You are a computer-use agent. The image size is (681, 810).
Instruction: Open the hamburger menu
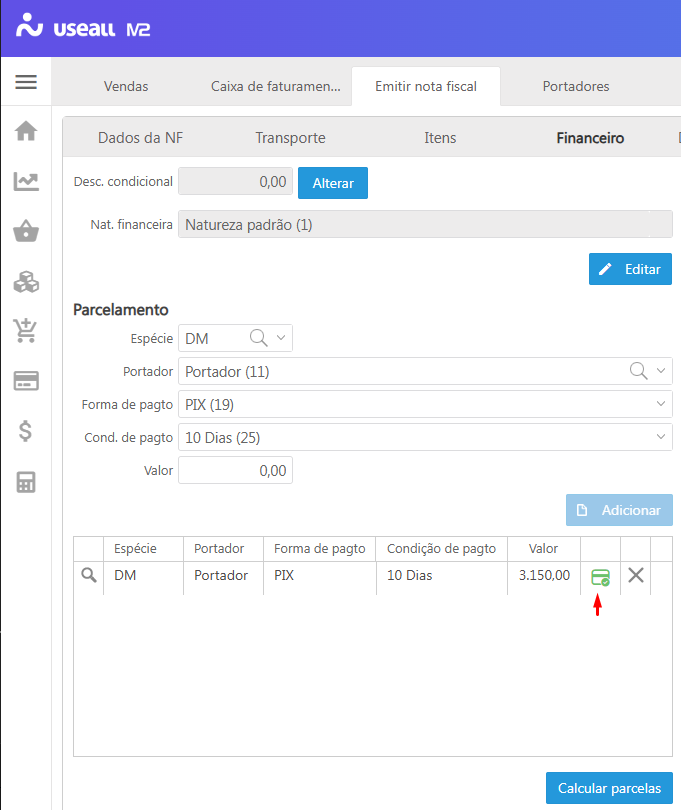tap(26, 82)
